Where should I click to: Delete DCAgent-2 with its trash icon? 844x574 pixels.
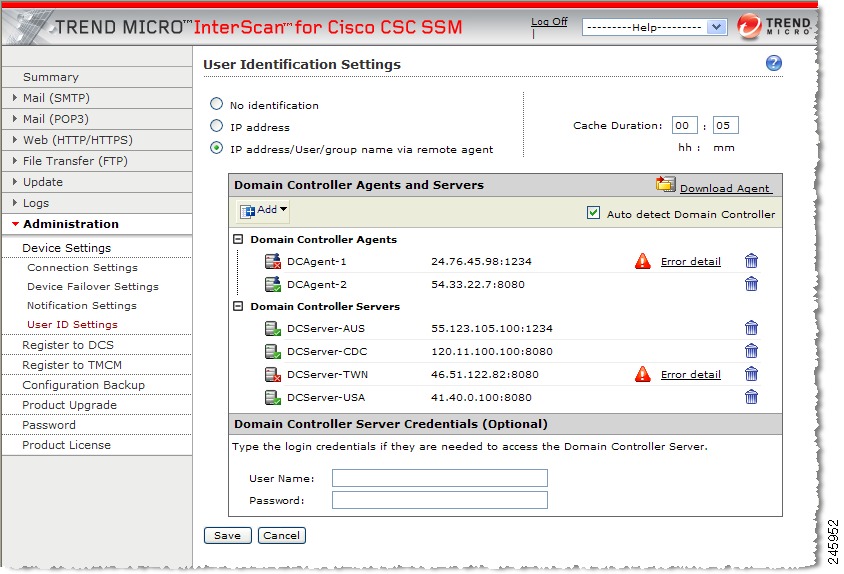pyautogui.click(x=751, y=284)
